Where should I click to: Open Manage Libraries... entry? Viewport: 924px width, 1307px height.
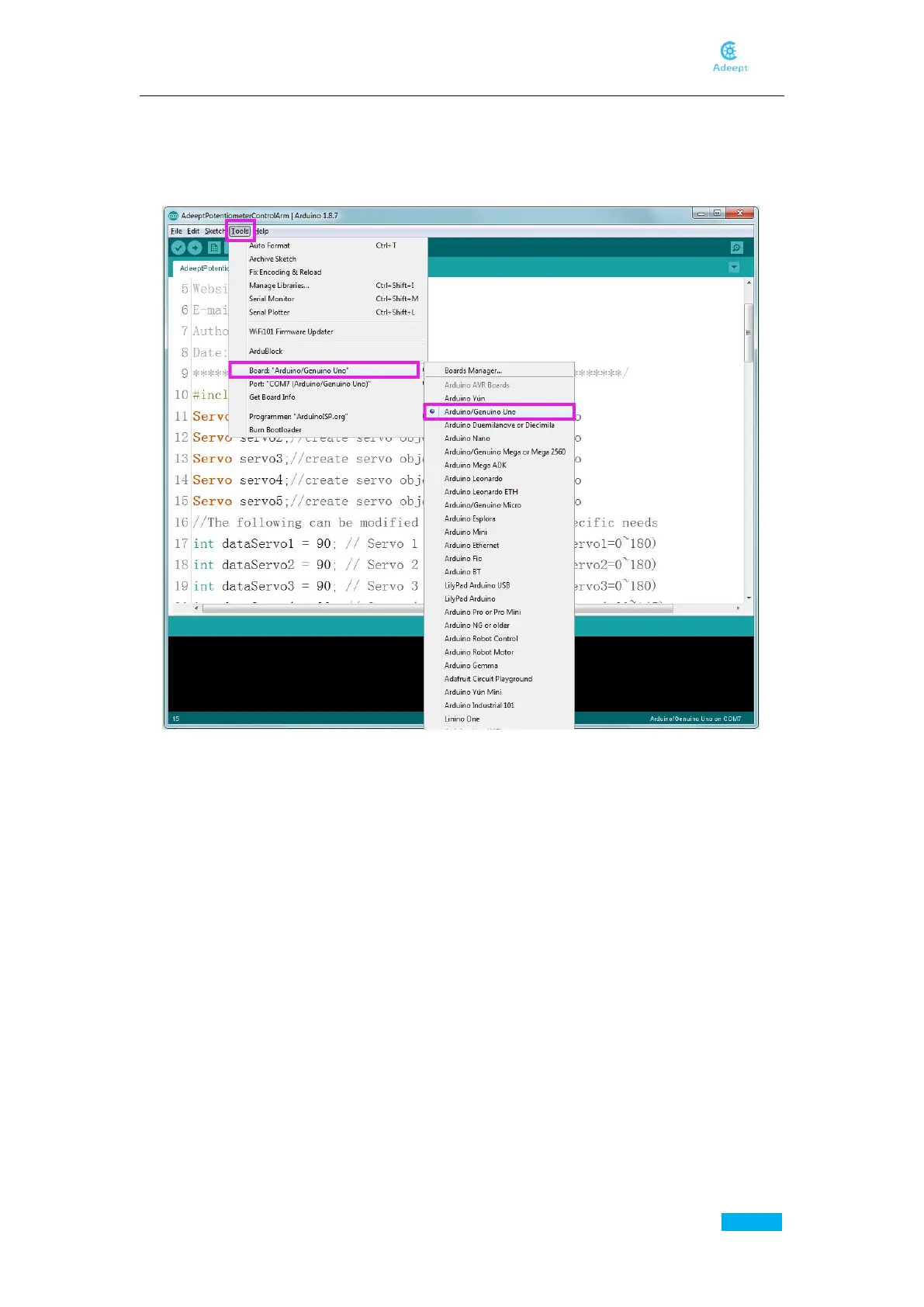327,286
